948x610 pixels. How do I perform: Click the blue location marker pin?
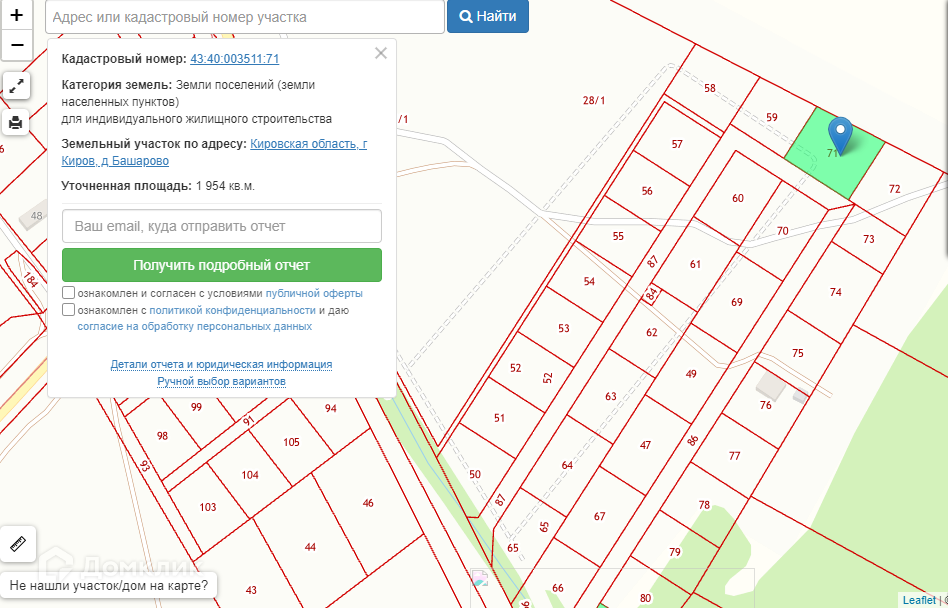coord(842,134)
